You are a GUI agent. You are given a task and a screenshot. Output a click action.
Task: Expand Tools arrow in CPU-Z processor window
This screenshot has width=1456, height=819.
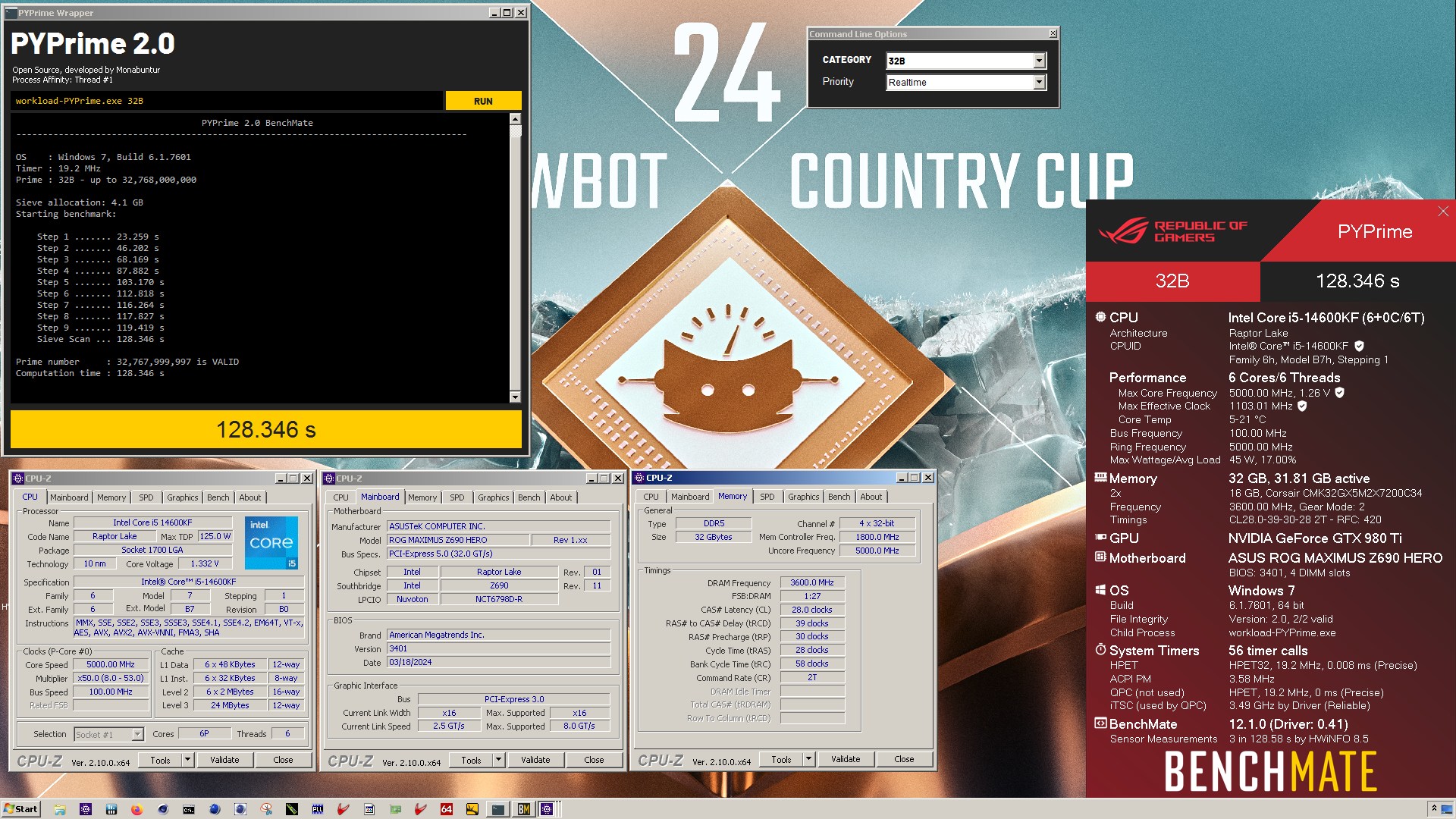[x=187, y=759]
